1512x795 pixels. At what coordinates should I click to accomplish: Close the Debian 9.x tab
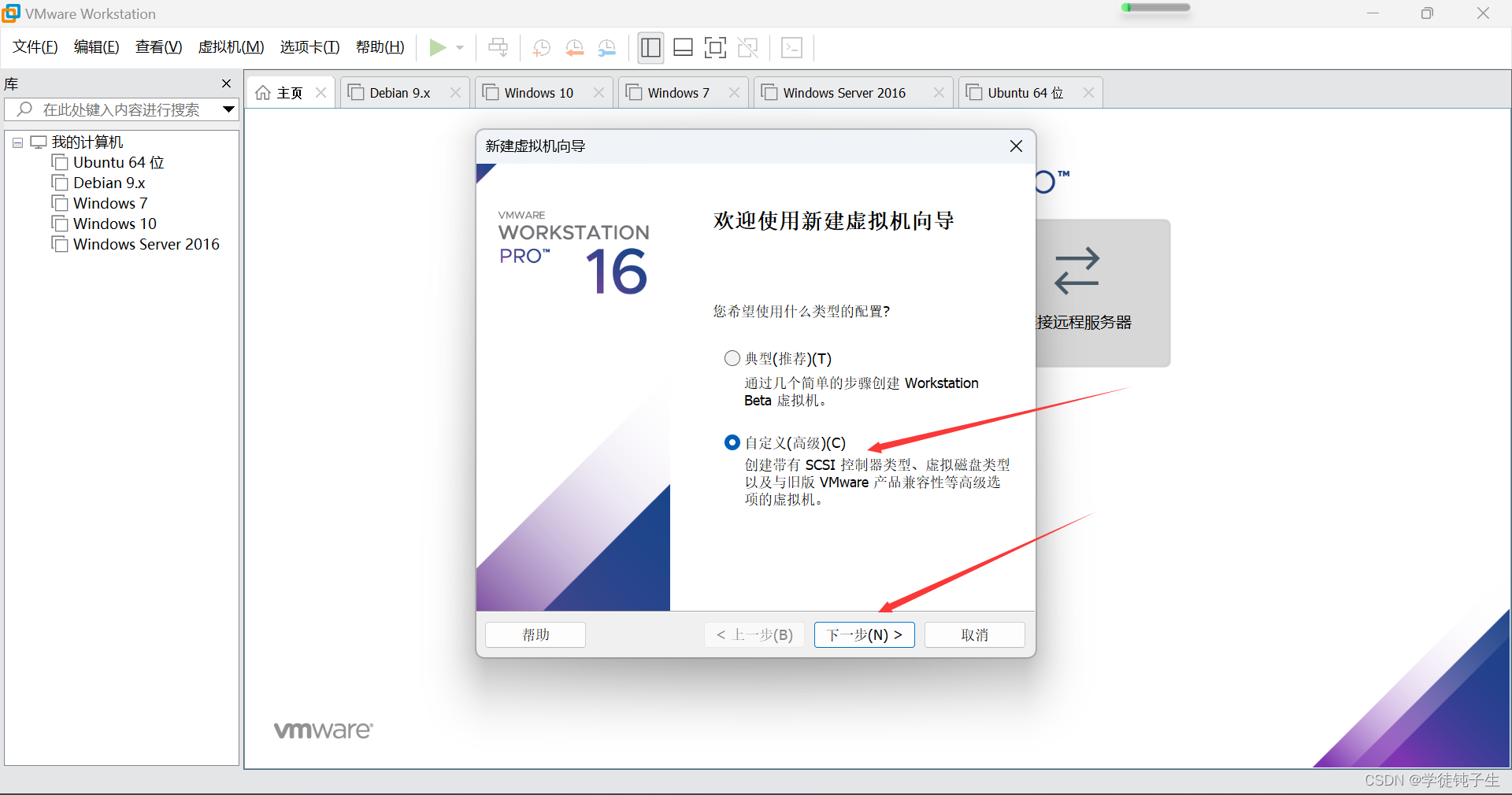coord(455,93)
